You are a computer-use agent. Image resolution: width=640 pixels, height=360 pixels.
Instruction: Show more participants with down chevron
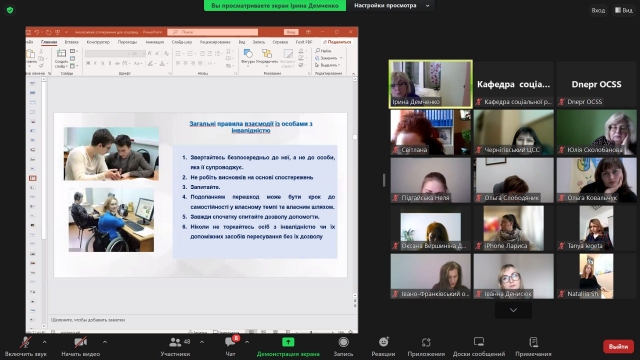[513, 310]
